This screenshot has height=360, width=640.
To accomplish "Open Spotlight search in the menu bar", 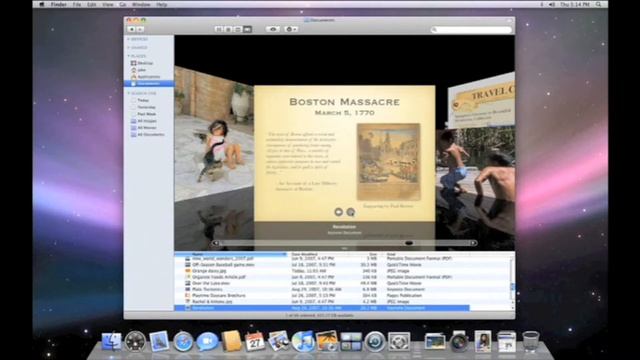I will 599,4.
